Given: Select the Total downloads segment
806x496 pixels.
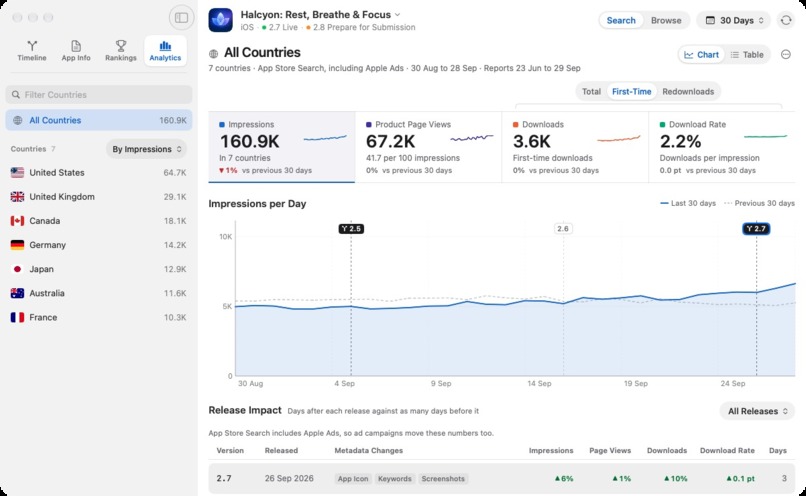Looking at the screenshot, I should click(x=591, y=91).
